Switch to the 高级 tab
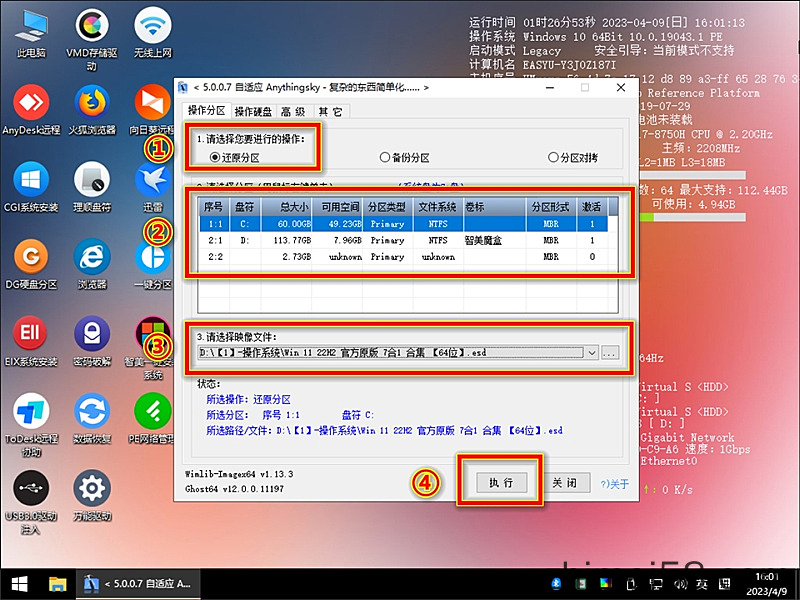The image size is (800, 600). [293, 112]
